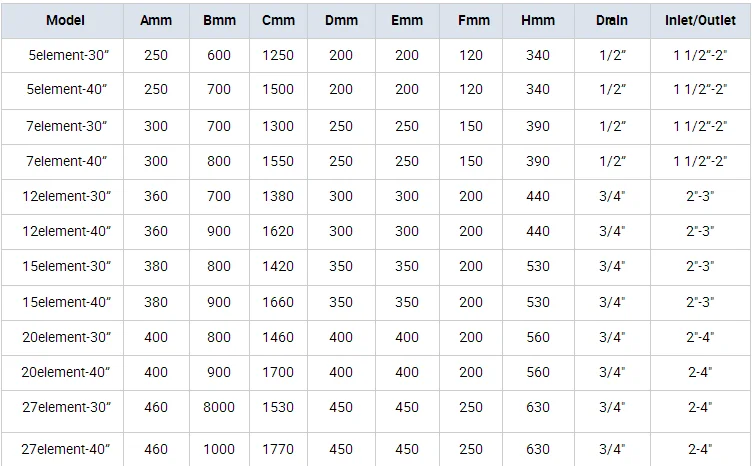This screenshot has width=752, height=466.
Task: Select the 1250 value in Cmm column
Action: (x=278, y=55)
